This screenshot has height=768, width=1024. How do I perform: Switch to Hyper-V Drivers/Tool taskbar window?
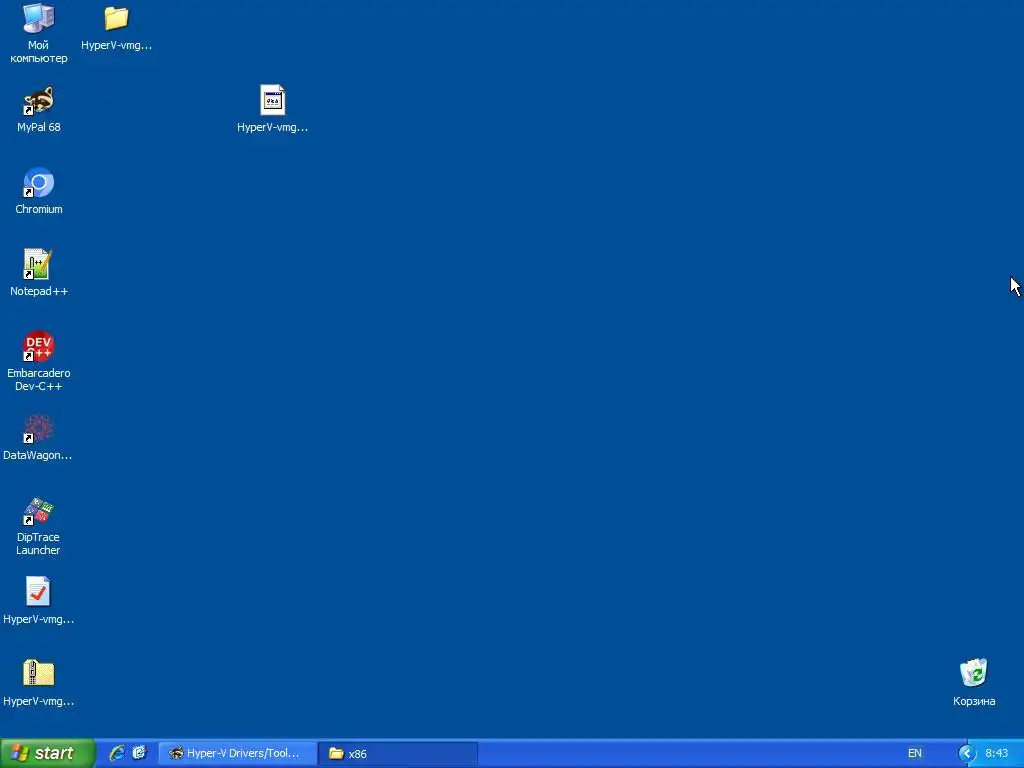tap(238, 754)
